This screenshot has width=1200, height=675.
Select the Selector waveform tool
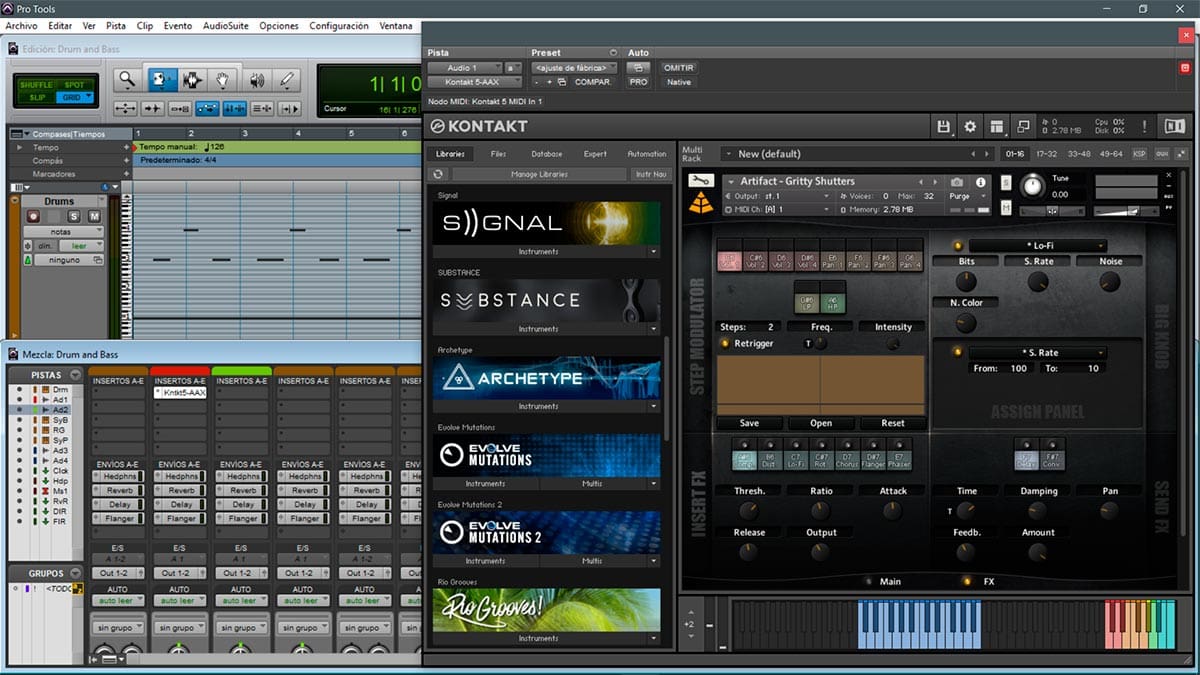coord(192,80)
